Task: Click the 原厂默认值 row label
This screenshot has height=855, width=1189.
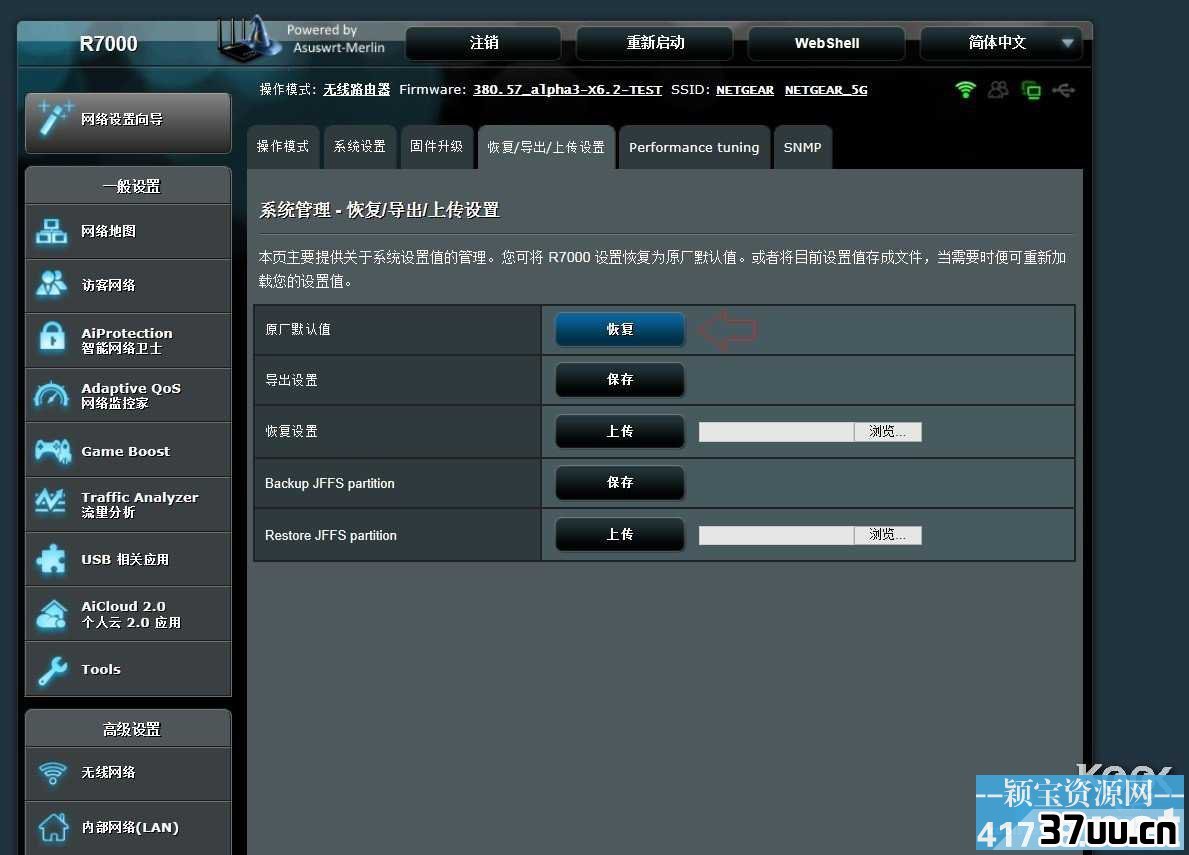Action: pos(298,329)
